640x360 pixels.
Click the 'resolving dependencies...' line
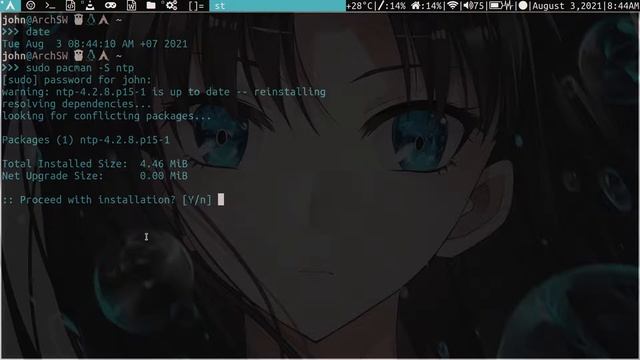pyautogui.click(x=76, y=104)
